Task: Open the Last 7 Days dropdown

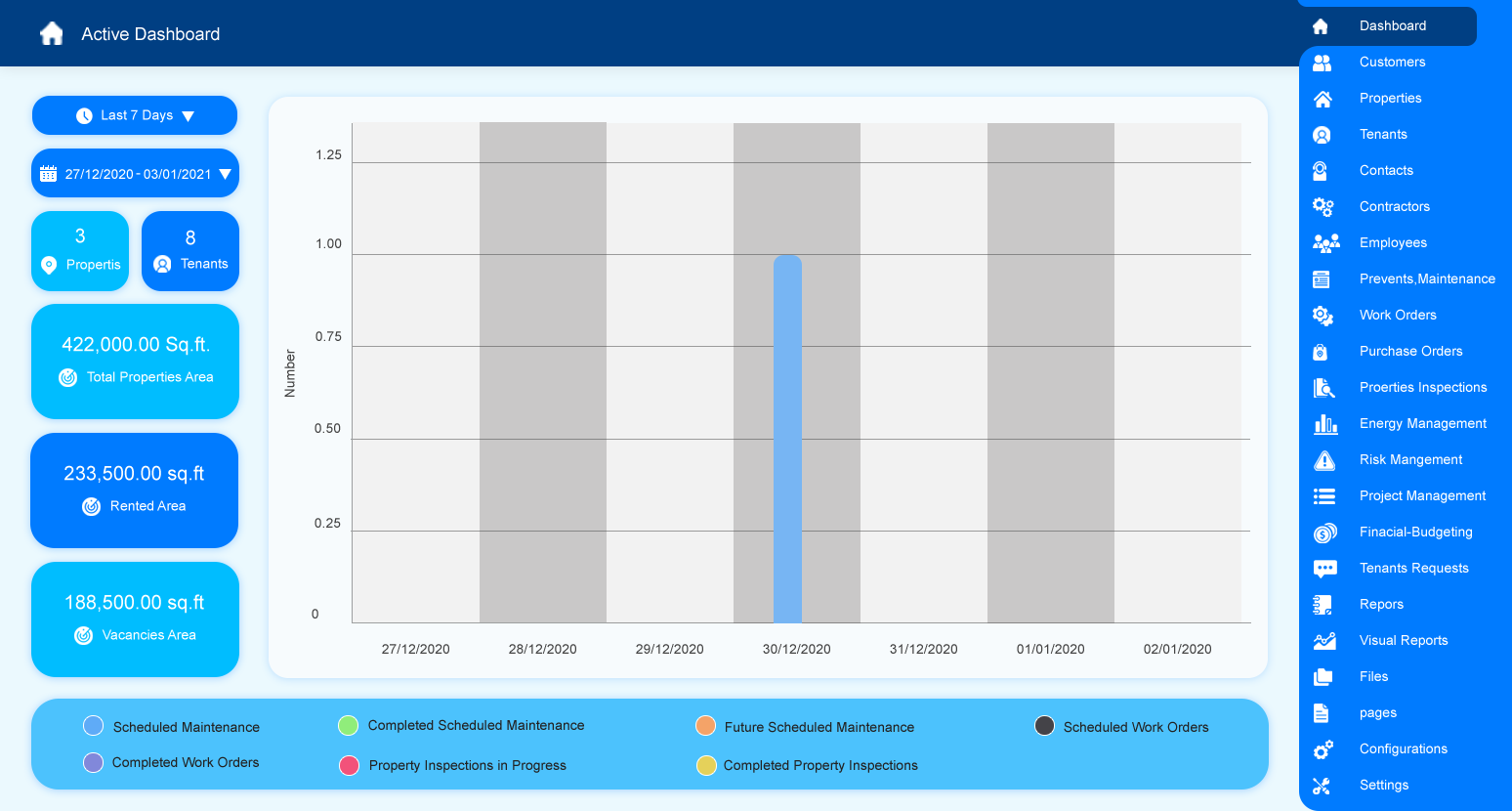Action: pos(135,115)
